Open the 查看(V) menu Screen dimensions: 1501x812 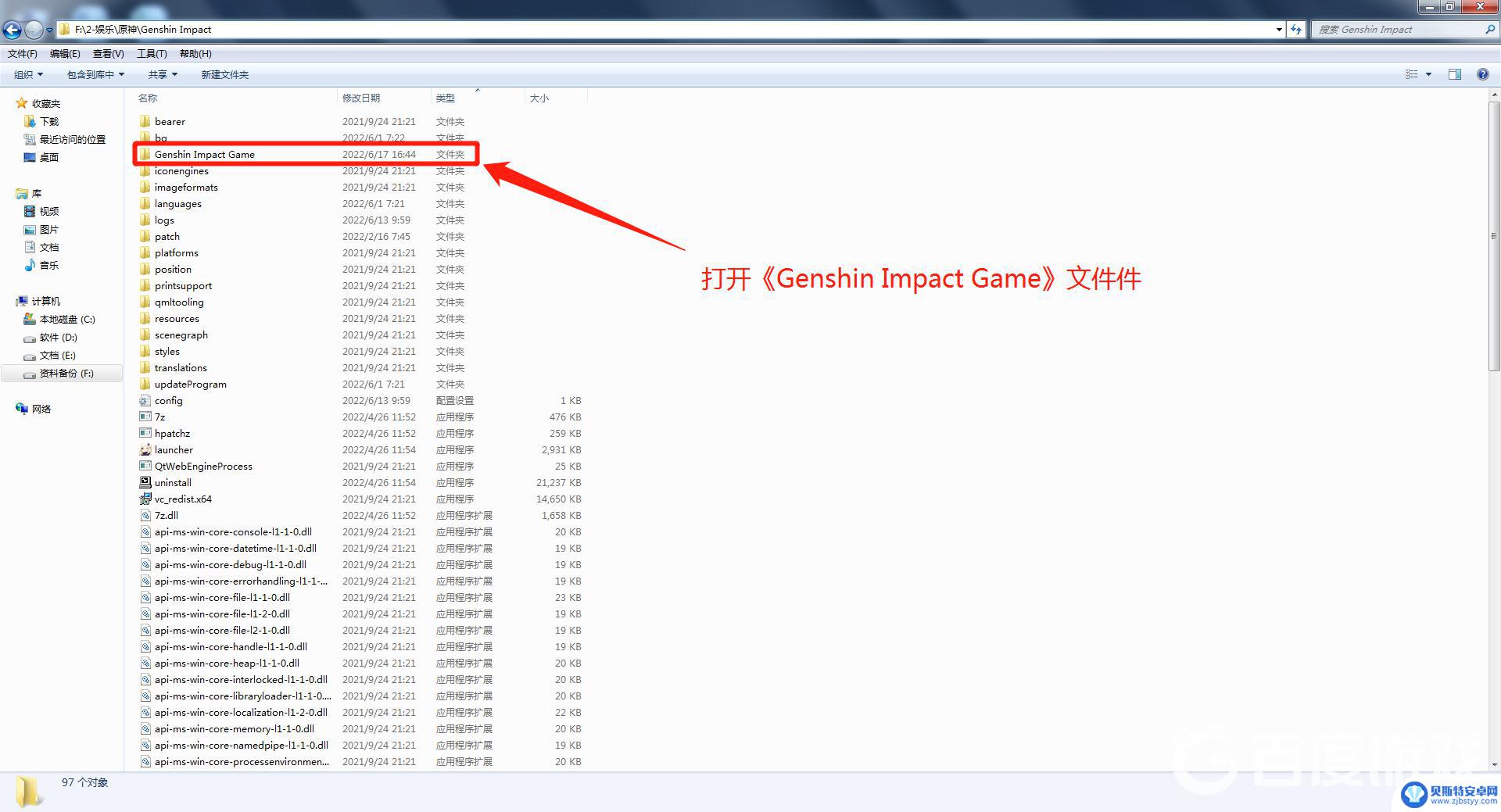[x=109, y=54]
